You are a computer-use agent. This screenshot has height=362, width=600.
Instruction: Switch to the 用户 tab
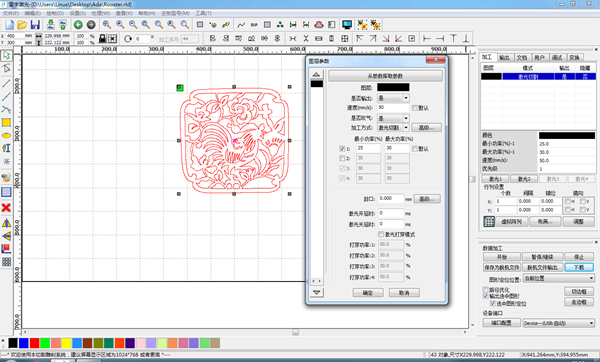[x=540, y=57]
